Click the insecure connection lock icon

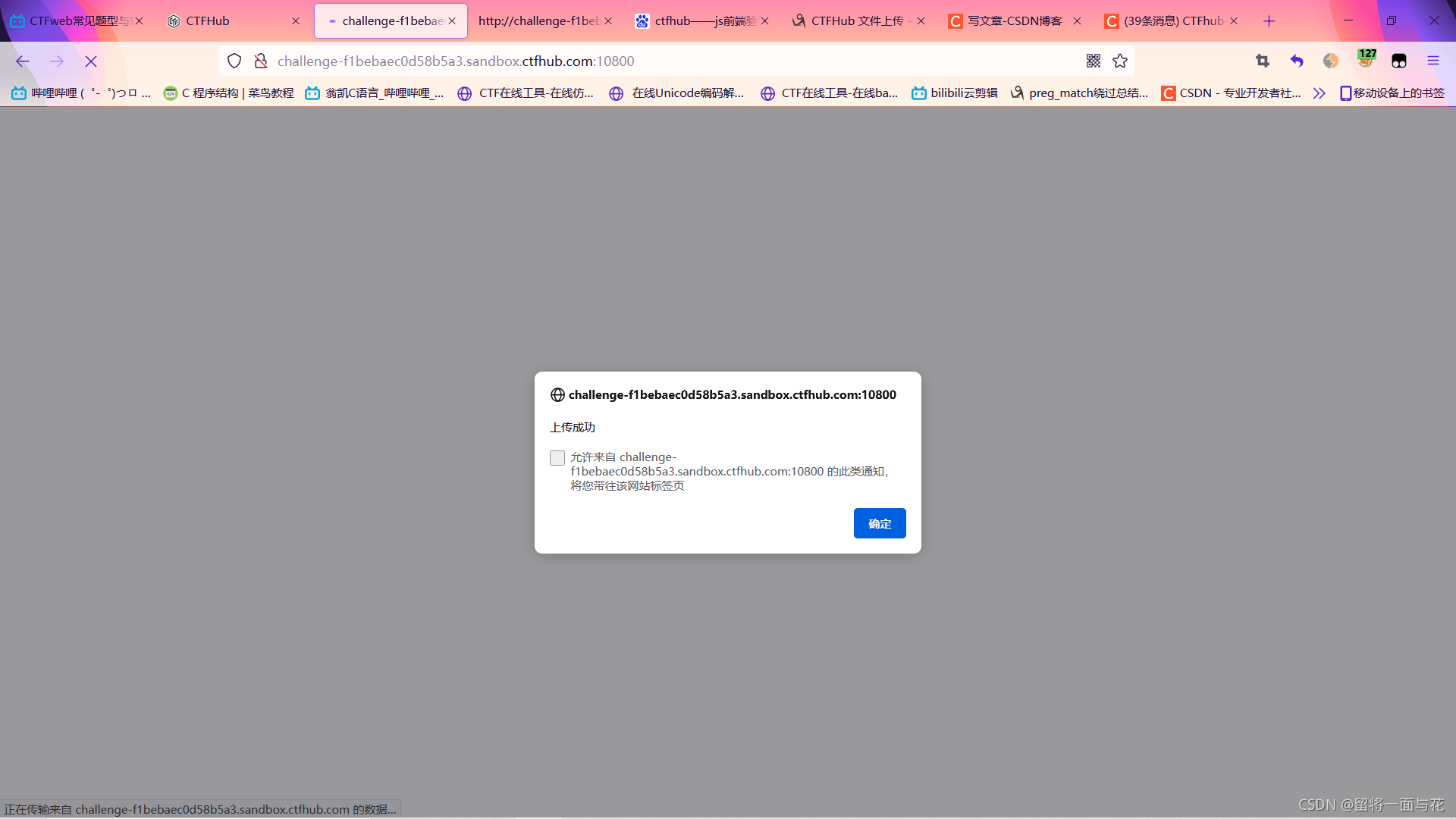(261, 61)
